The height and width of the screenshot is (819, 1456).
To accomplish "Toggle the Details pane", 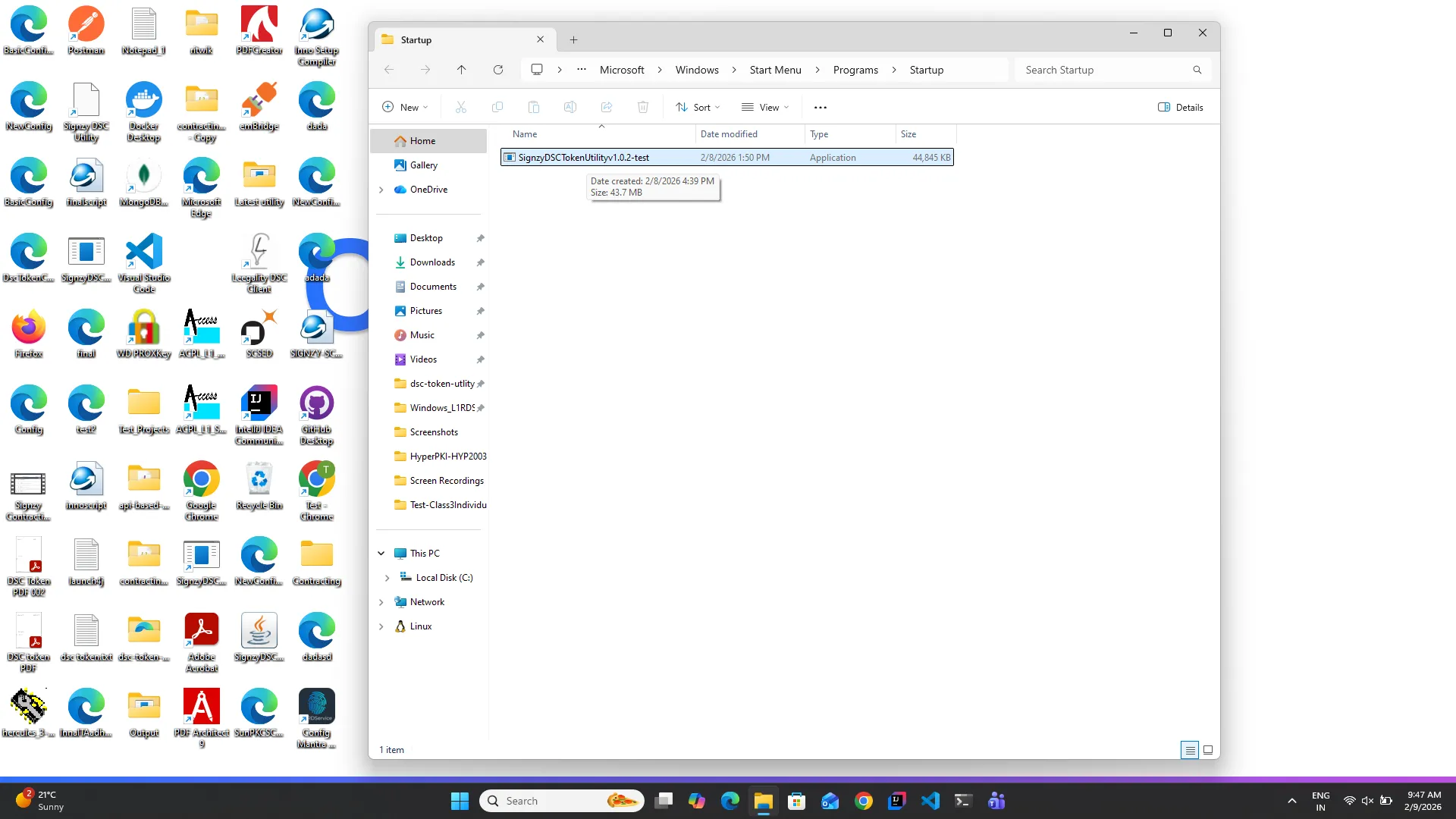I will [x=1180, y=107].
